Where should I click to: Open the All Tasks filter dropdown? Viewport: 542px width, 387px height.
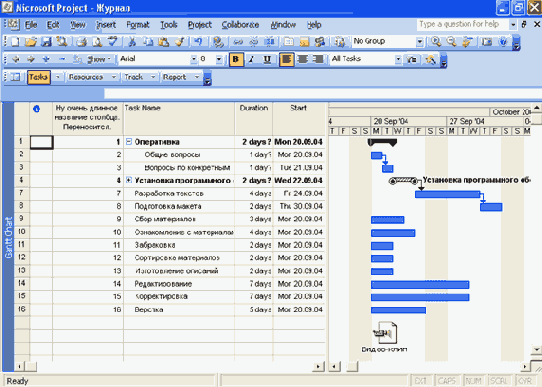tap(398, 59)
